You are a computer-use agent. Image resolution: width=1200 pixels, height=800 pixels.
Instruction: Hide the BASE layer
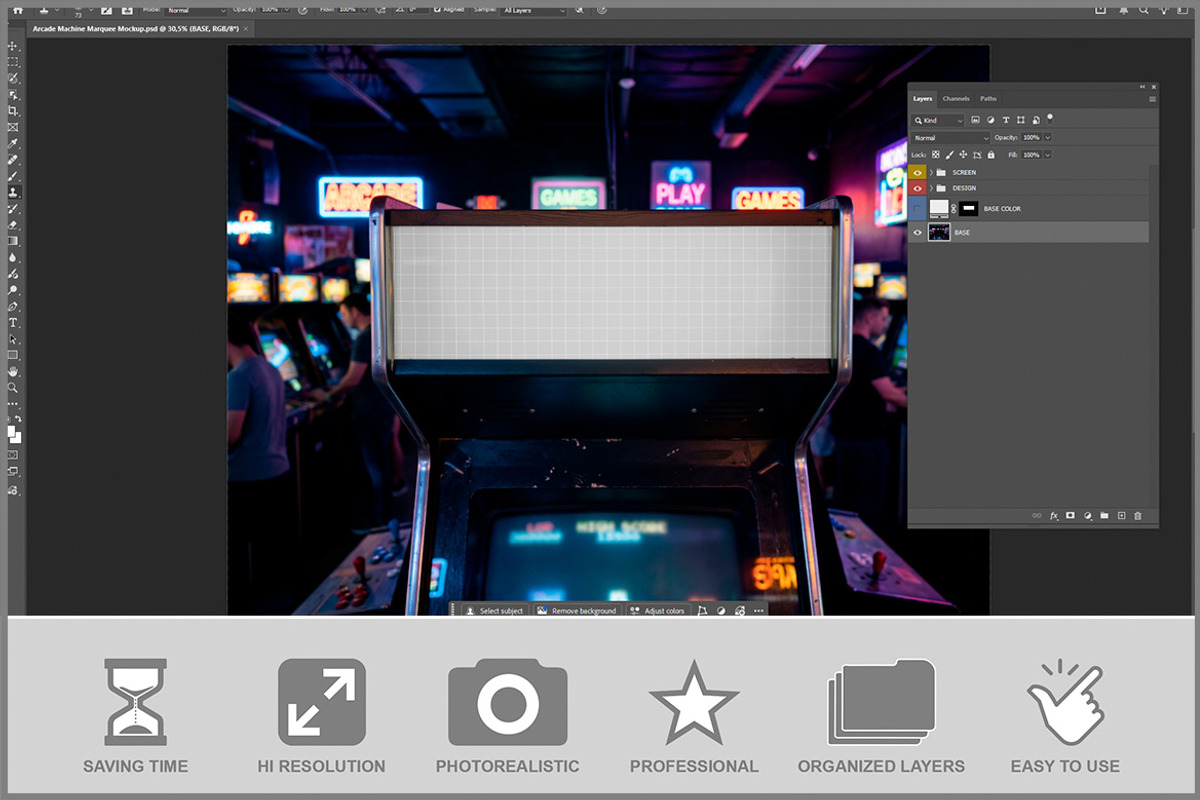917,233
